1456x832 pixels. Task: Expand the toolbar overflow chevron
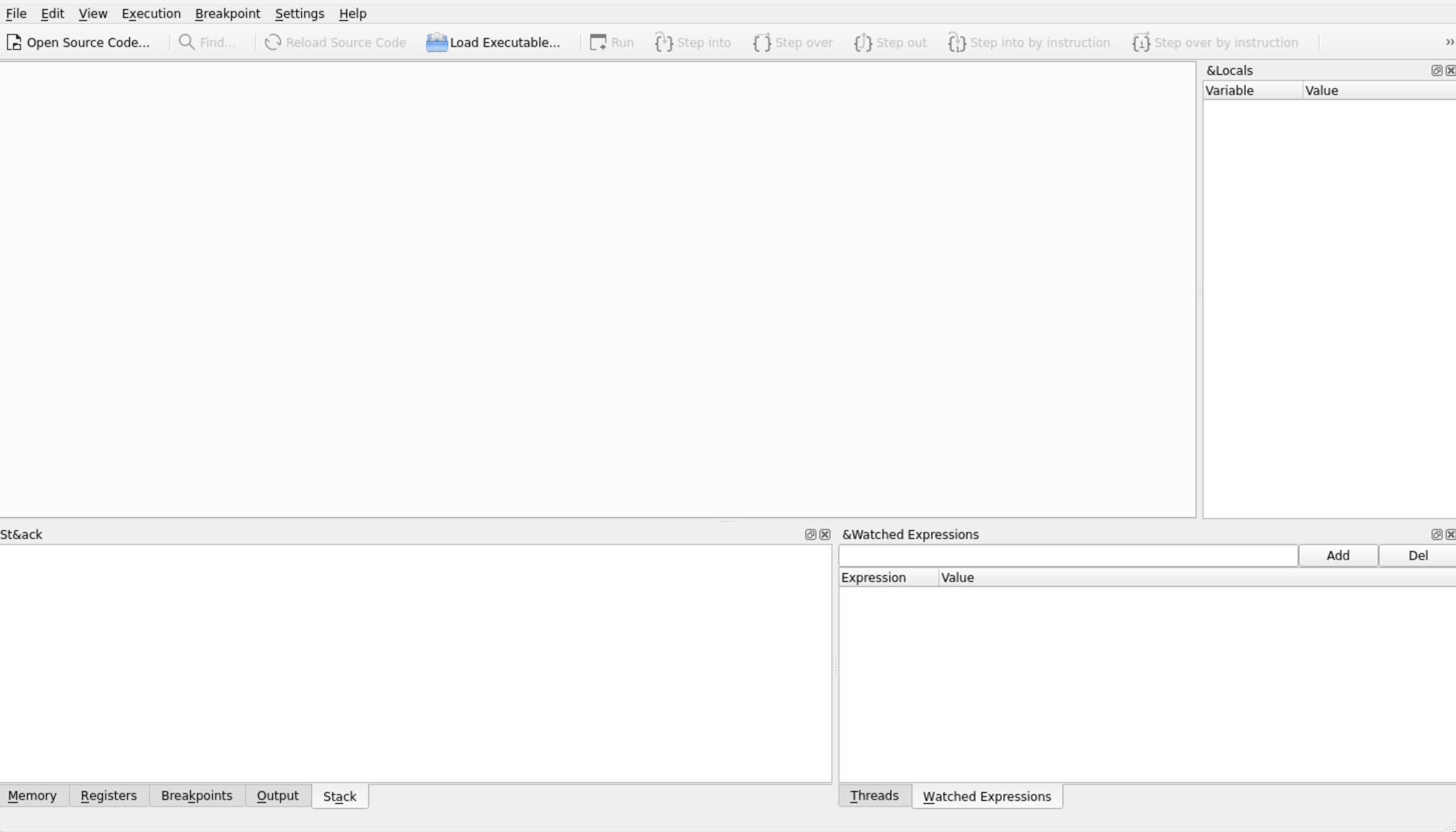click(1449, 43)
